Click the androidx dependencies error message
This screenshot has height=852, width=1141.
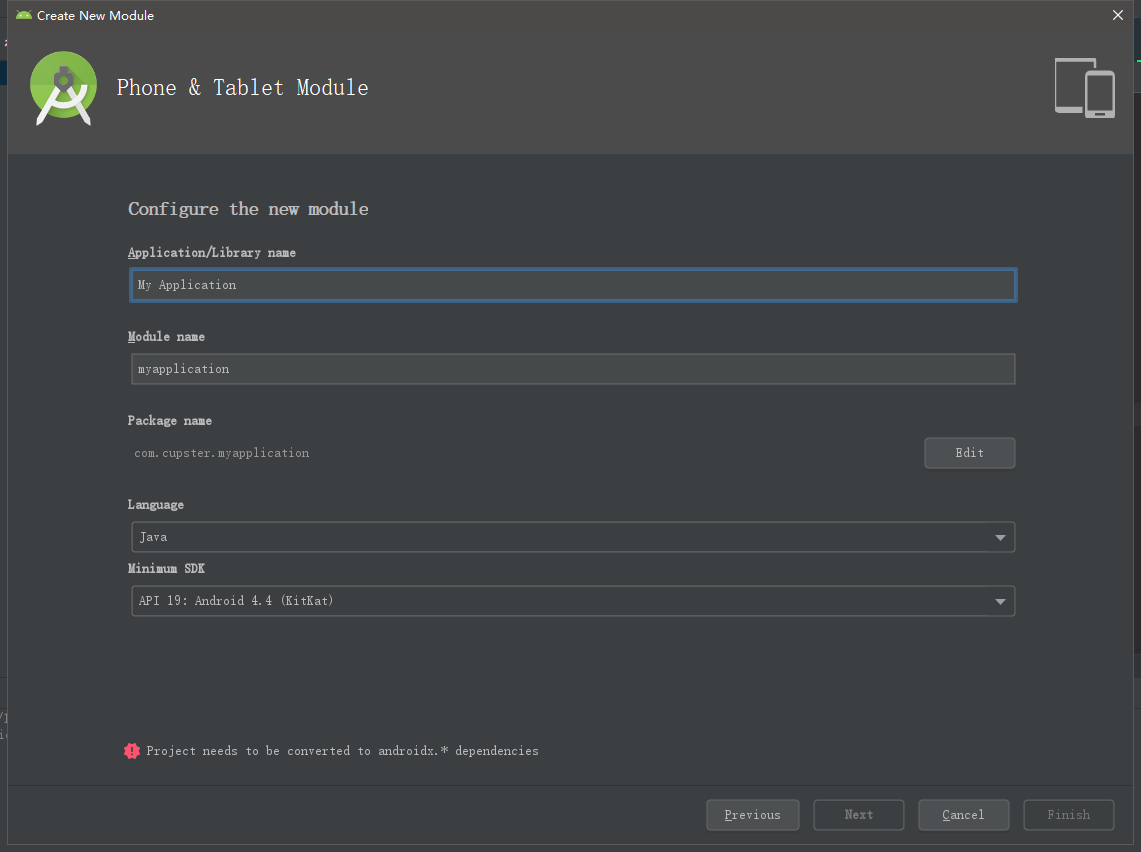[342, 751]
